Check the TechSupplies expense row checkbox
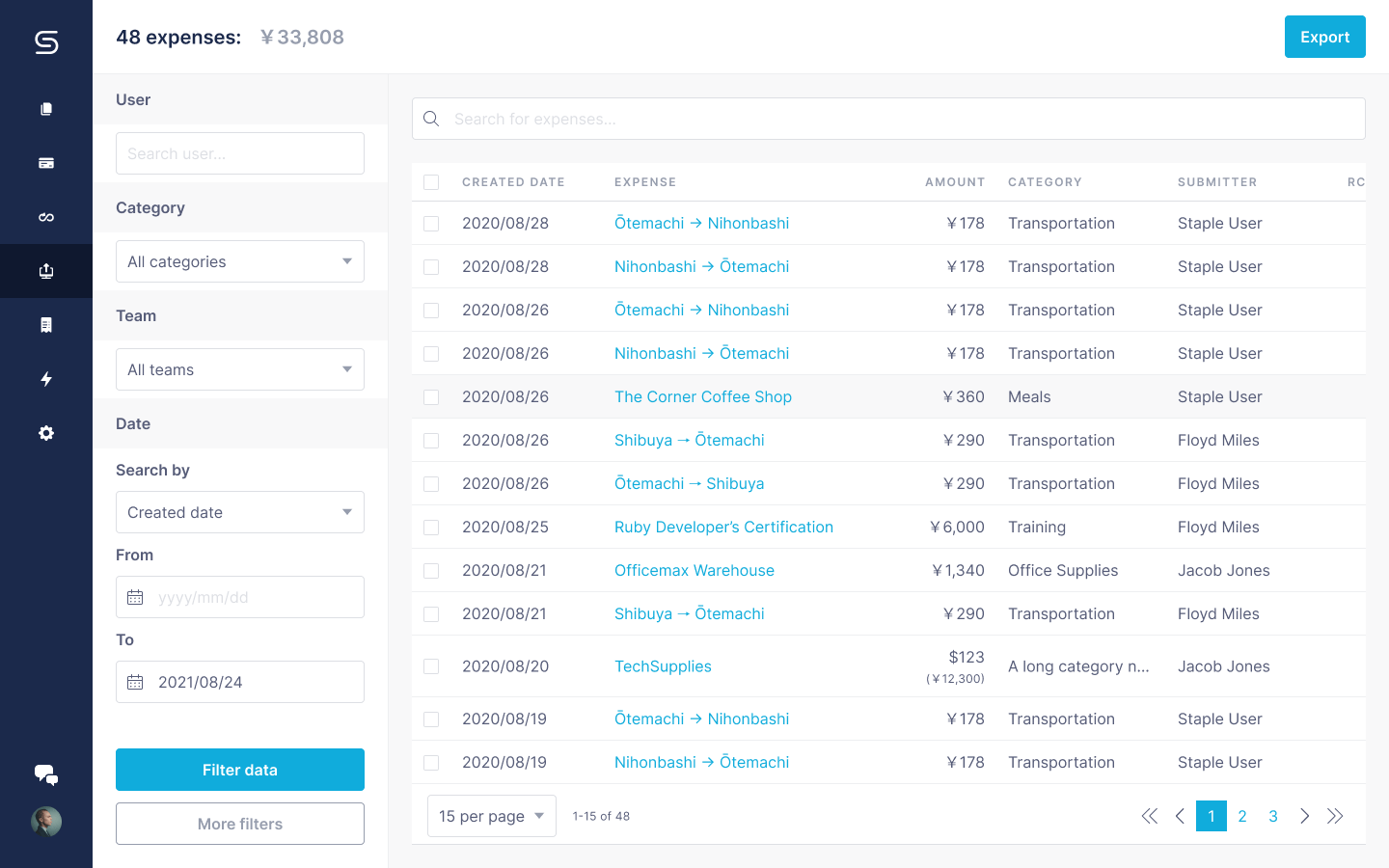Image resolution: width=1389 pixels, height=868 pixels. 430,665
